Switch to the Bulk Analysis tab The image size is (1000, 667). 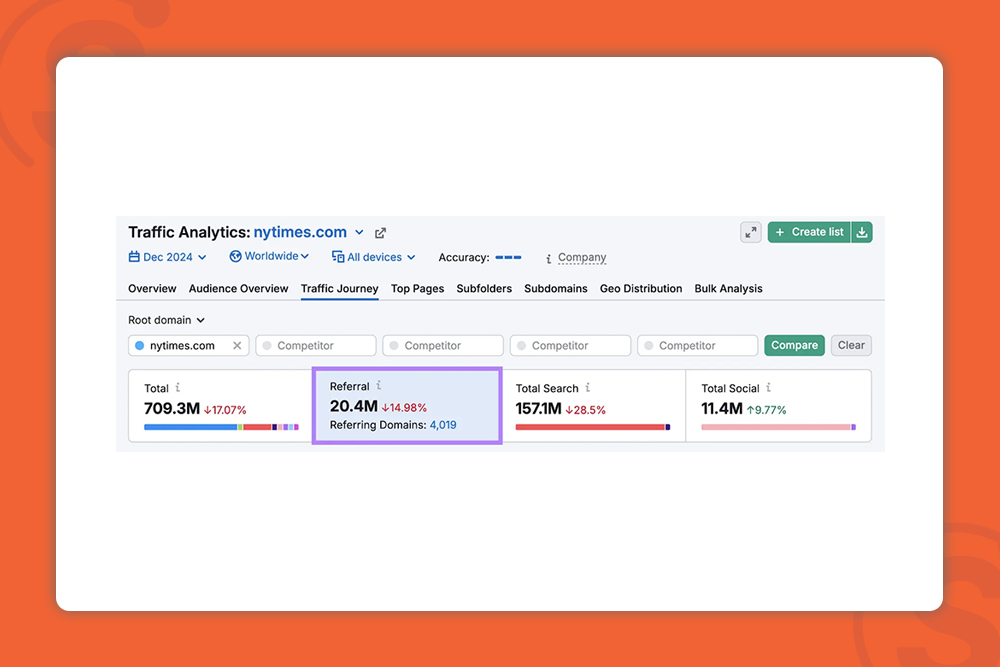coord(728,289)
